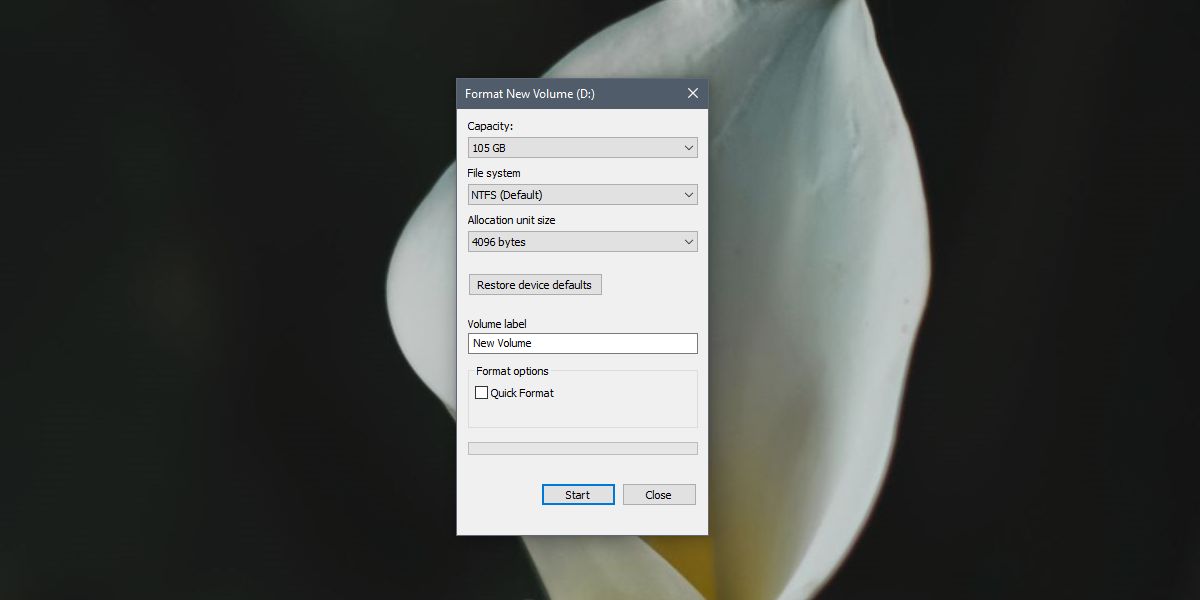Viewport: 1200px width, 600px height.
Task: Click the Volume label caption text
Action: pos(497,324)
